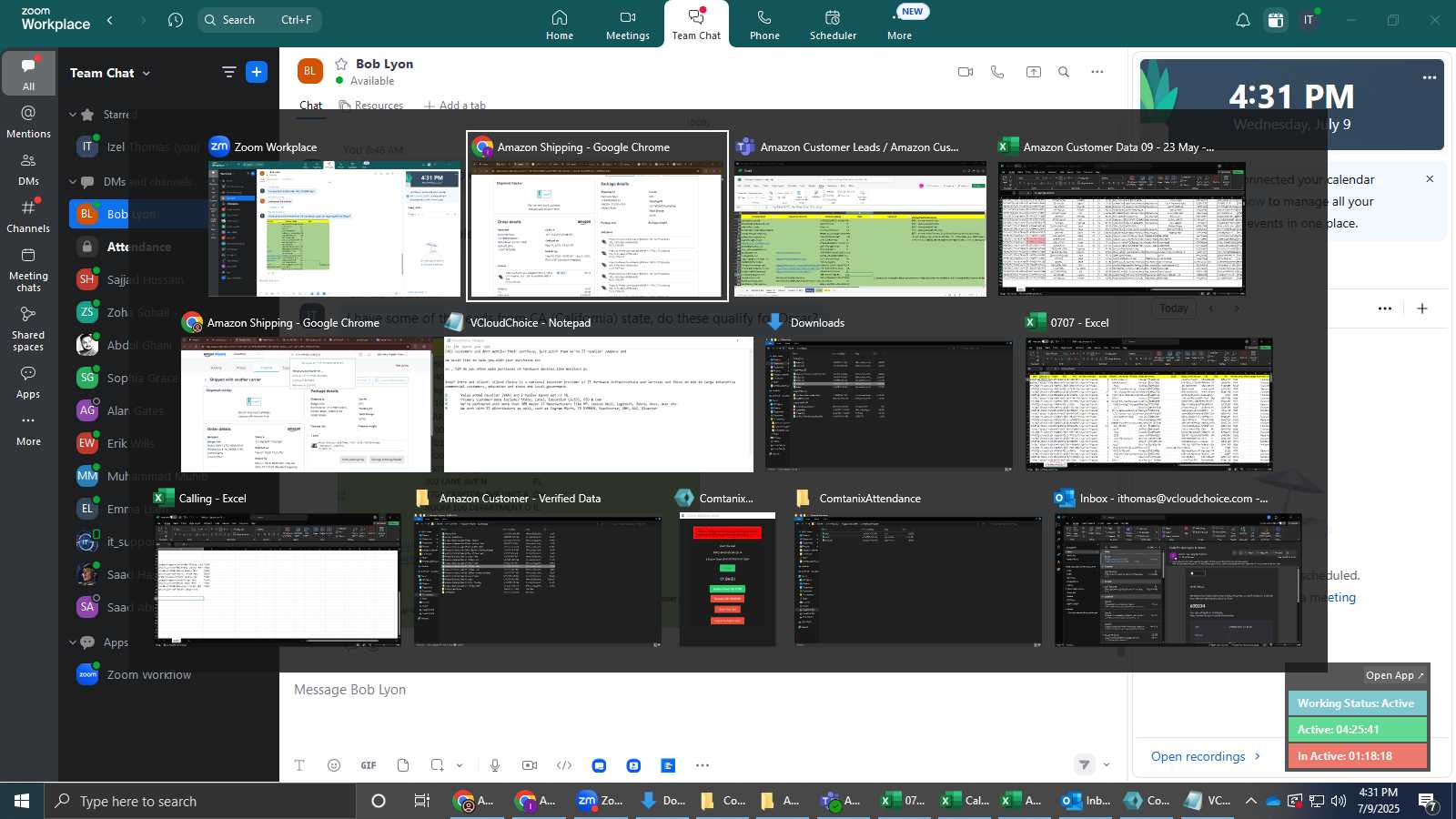Switch to the Outlook Inbox thumbnail
Viewport: 1456px width, 819px height.
[1178, 570]
